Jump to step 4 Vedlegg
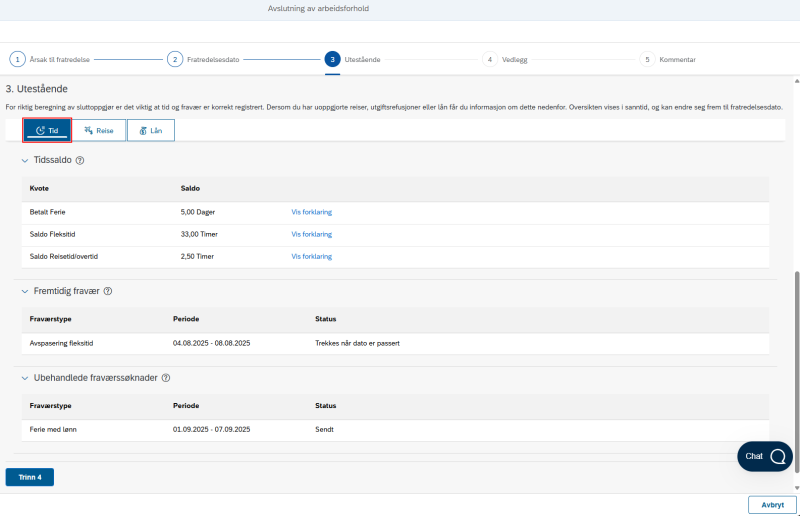The height and width of the screenshot is (516, 800). coord(505,59)
